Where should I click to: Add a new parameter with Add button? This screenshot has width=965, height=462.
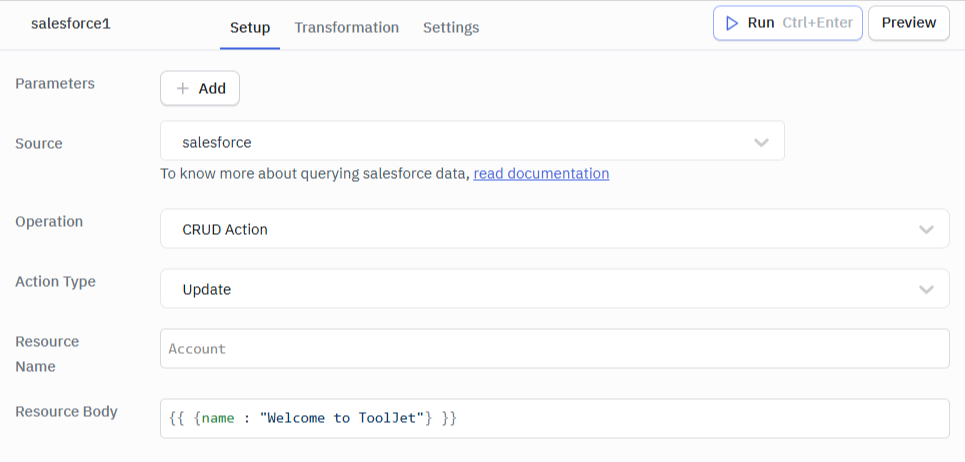click(x=200, y=88)
